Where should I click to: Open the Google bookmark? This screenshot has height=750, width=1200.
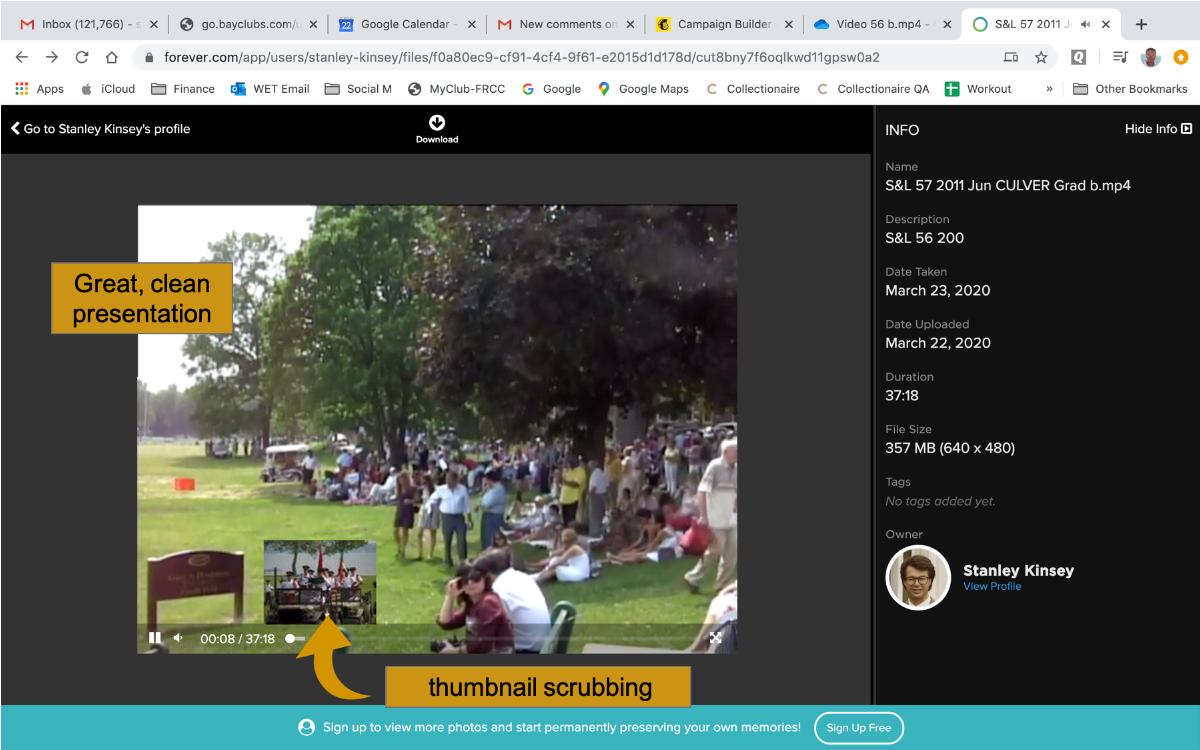[551, 89]
